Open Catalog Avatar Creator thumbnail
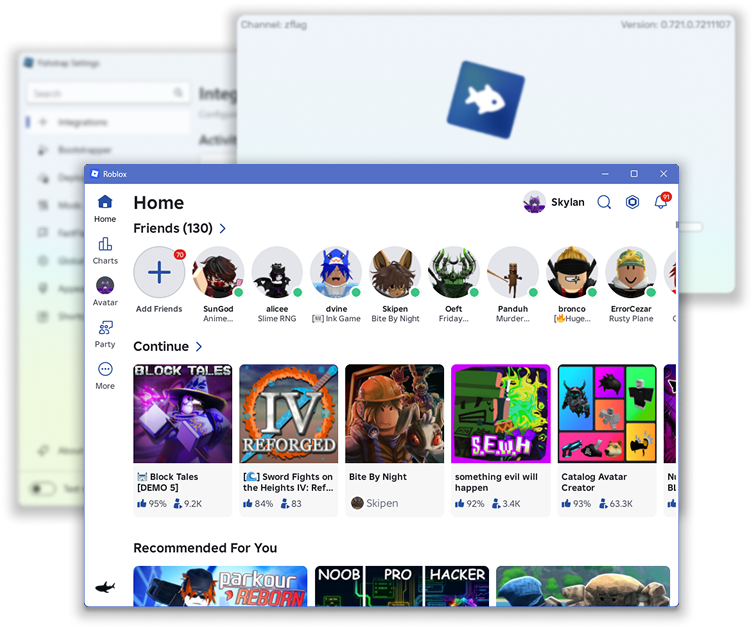This screenshot has height=629, width=754. (x=607, y=414)
